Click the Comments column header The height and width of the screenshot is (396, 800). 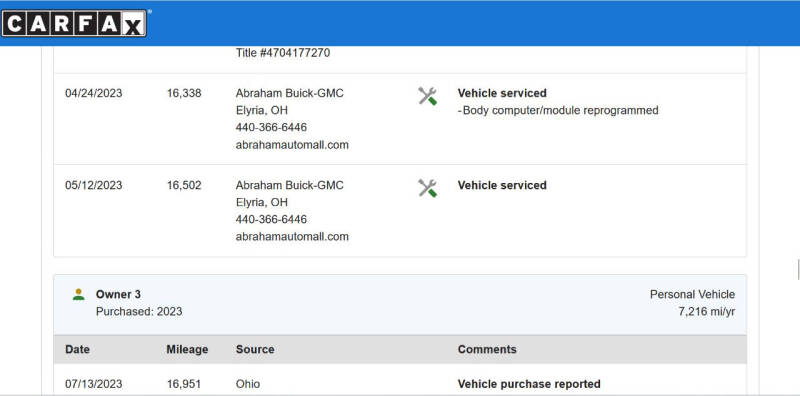pyautogui.click(x=487, y=350)
